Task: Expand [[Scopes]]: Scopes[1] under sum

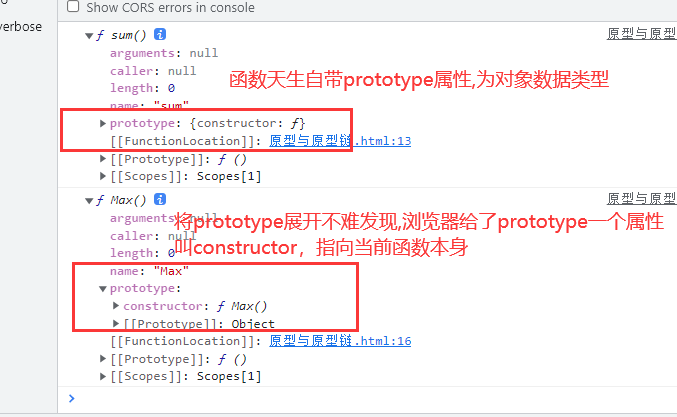Action: point(102,176)
